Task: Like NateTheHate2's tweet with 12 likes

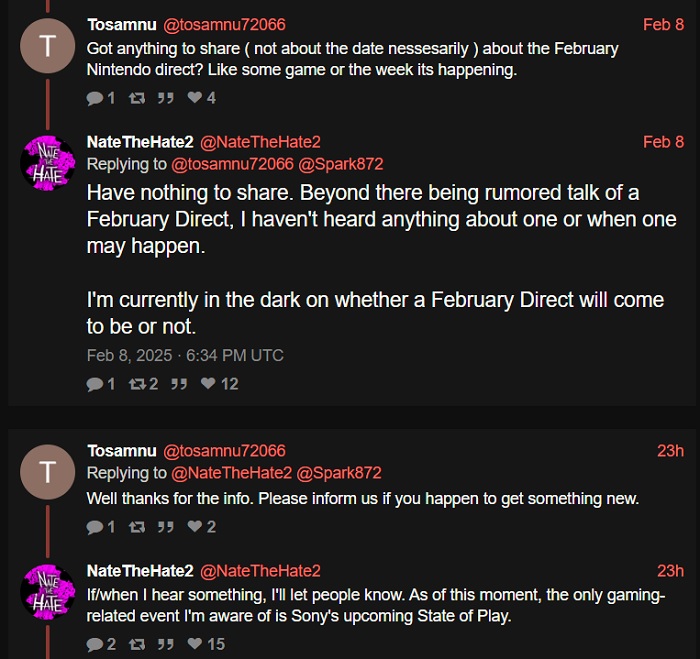Action: click(x=208, y=383)
